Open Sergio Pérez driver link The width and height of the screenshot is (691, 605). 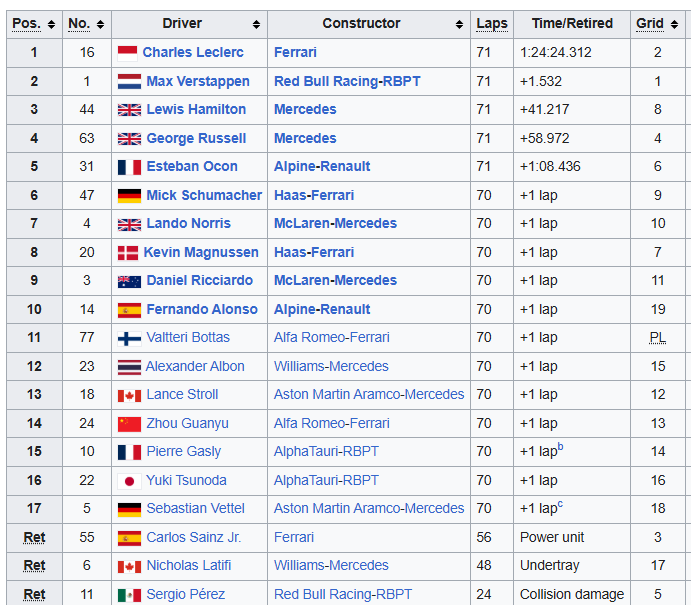click(x=186, y=594)
